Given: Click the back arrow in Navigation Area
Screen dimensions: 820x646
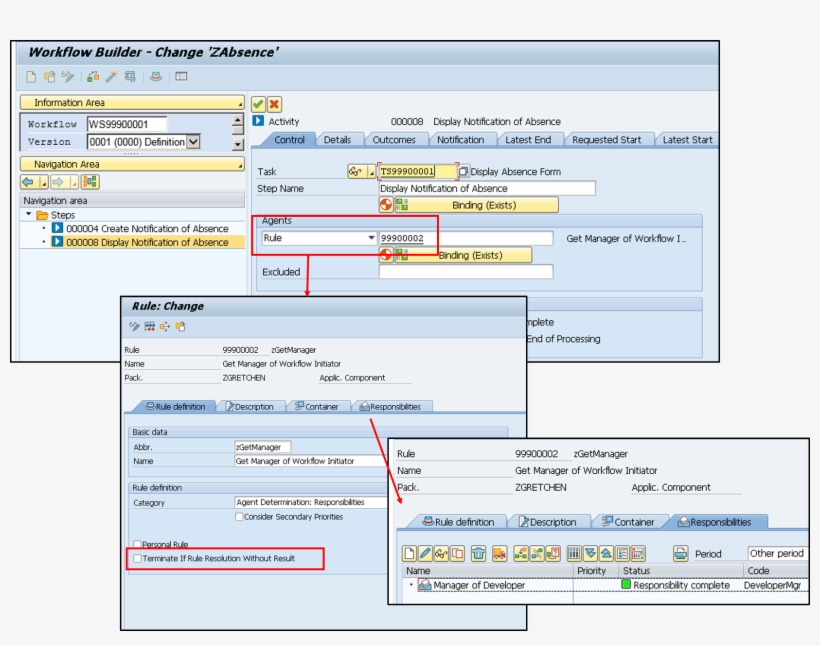Looking at the screenshot, I should 28,182.
